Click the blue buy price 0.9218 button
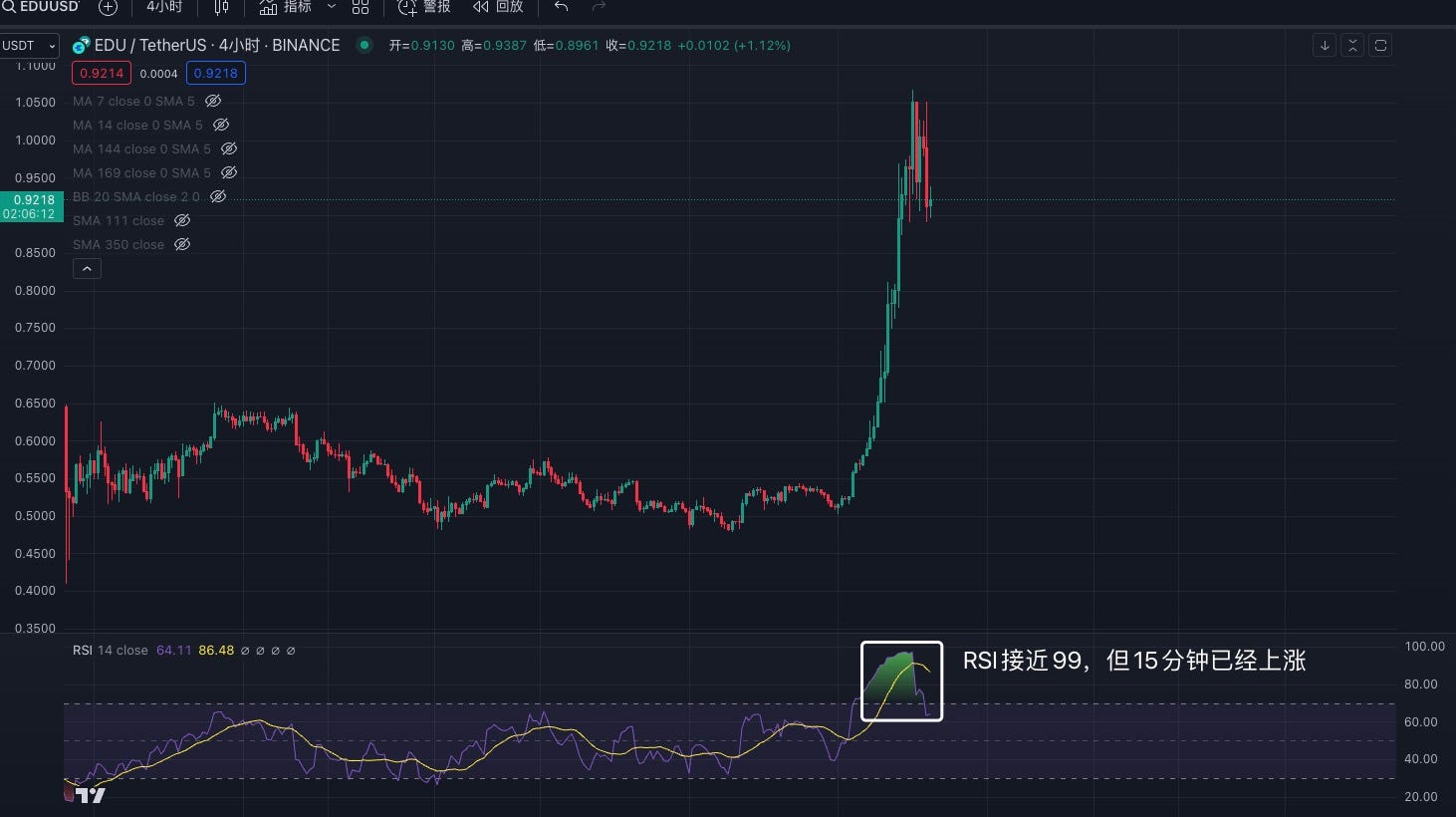The height and width of the screenshot is (817, 1456). coord(216,73)
